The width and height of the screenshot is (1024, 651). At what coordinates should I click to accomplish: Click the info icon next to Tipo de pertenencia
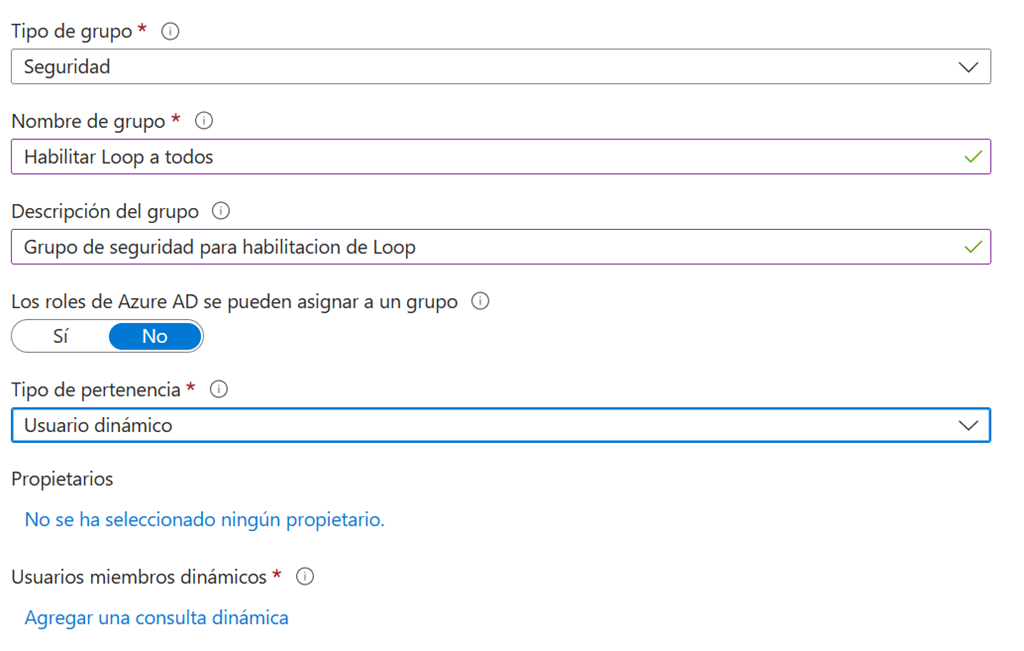(220, 389)
